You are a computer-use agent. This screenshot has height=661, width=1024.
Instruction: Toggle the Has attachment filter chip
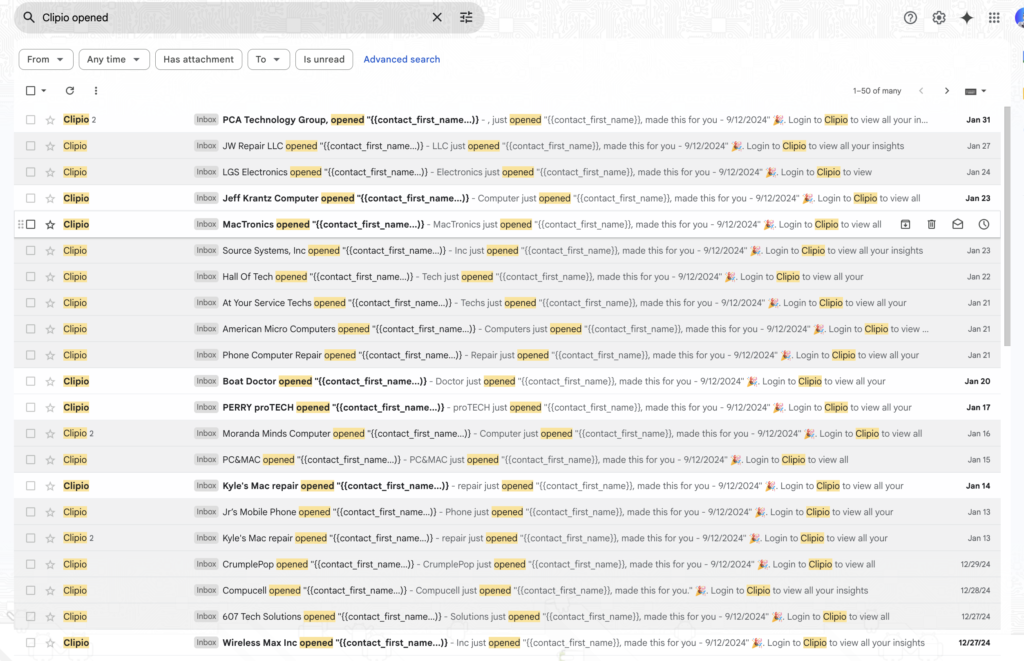coord(199,60)
